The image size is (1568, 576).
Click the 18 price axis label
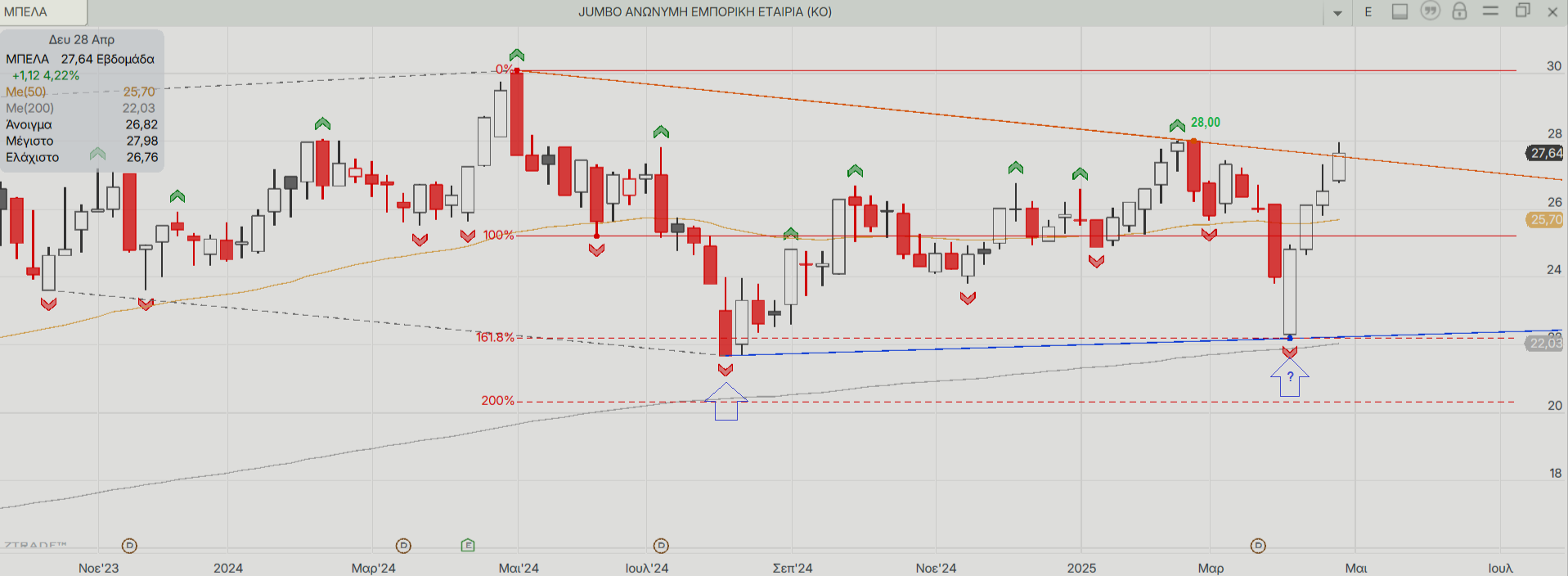click(1555, 473)
